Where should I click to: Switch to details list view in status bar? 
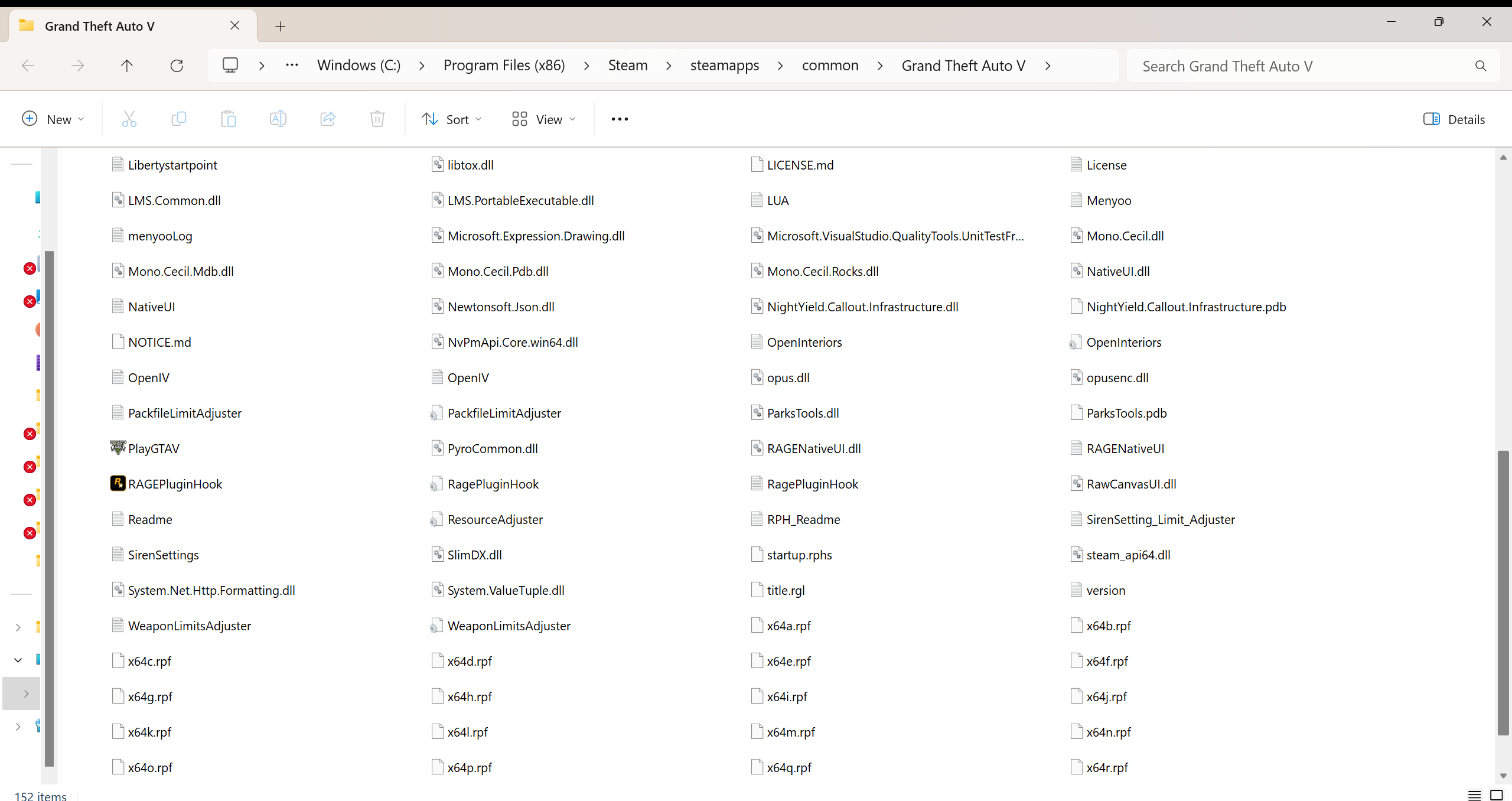1474,795
